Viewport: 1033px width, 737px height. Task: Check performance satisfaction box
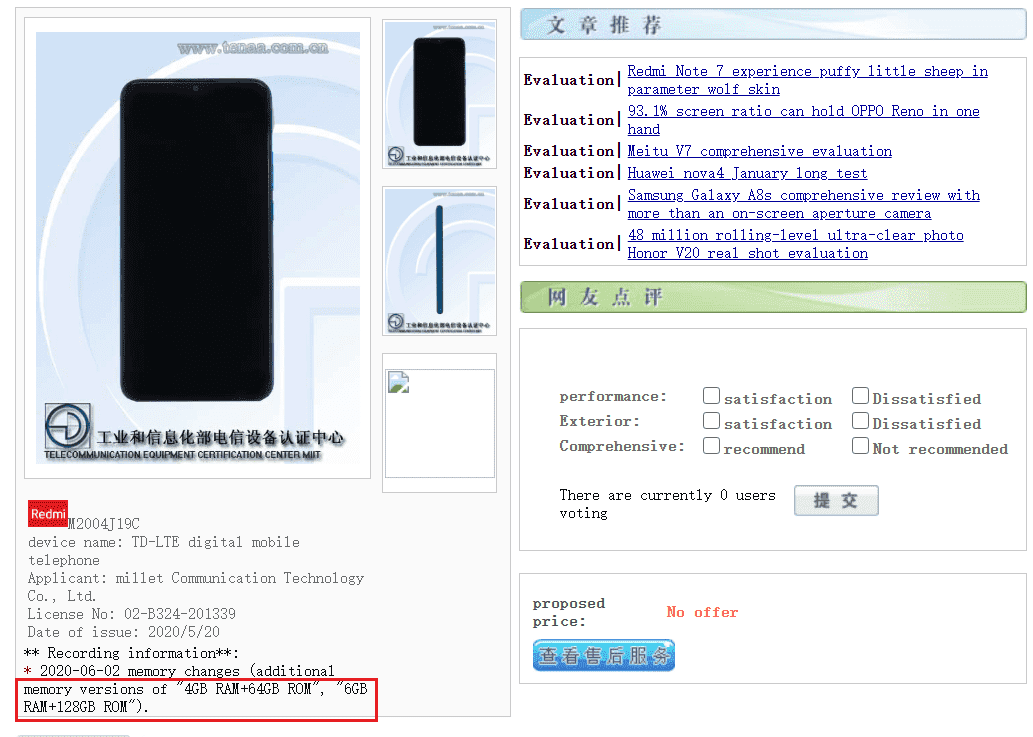click(711, 395)
